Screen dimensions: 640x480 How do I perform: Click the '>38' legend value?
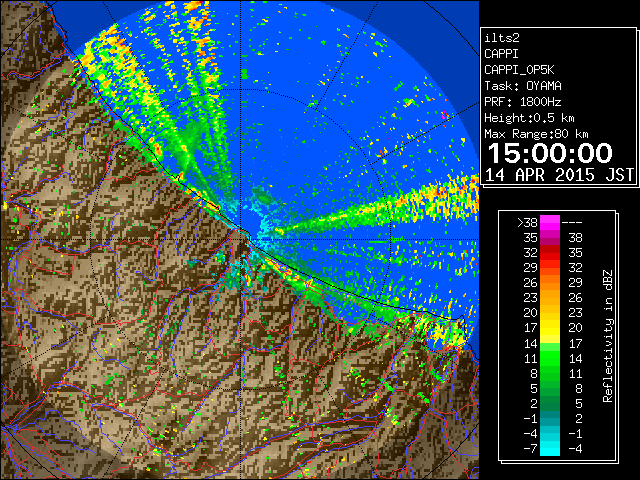(527, 223)
